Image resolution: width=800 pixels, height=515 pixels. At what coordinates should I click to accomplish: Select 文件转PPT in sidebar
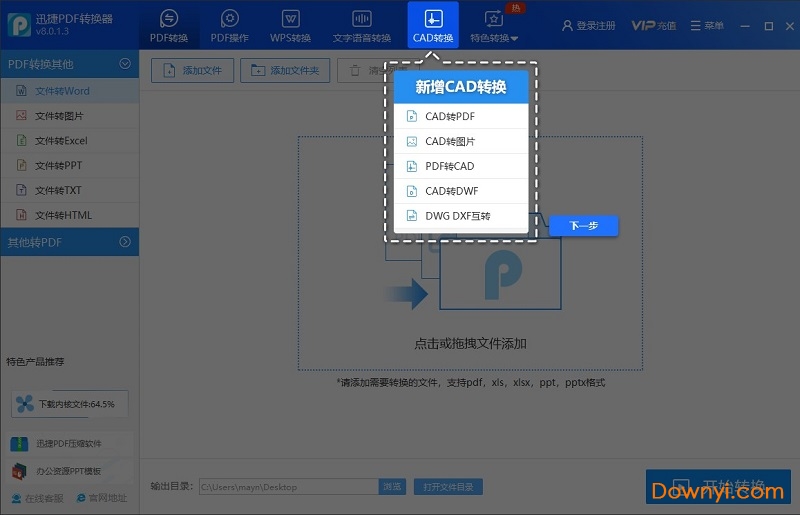coord(69,165)
